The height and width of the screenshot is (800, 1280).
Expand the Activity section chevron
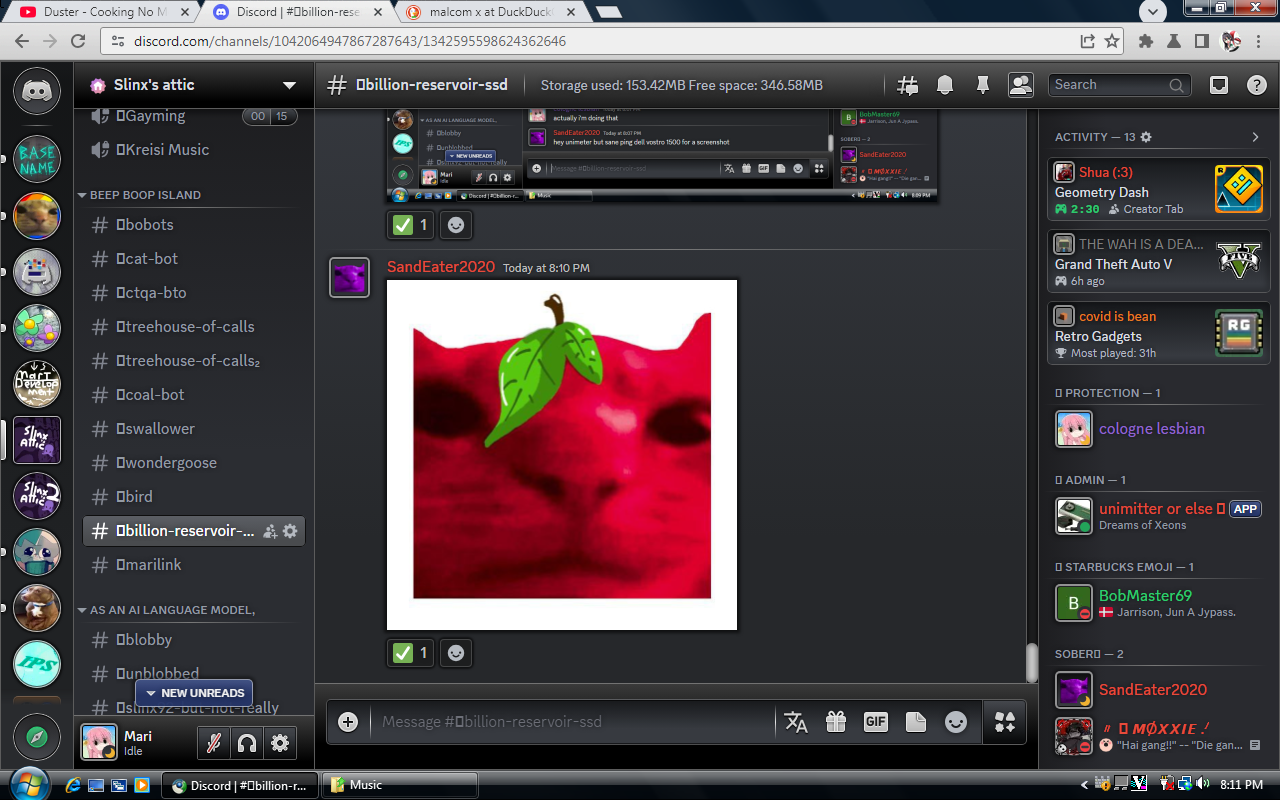tap(1255, 137)
